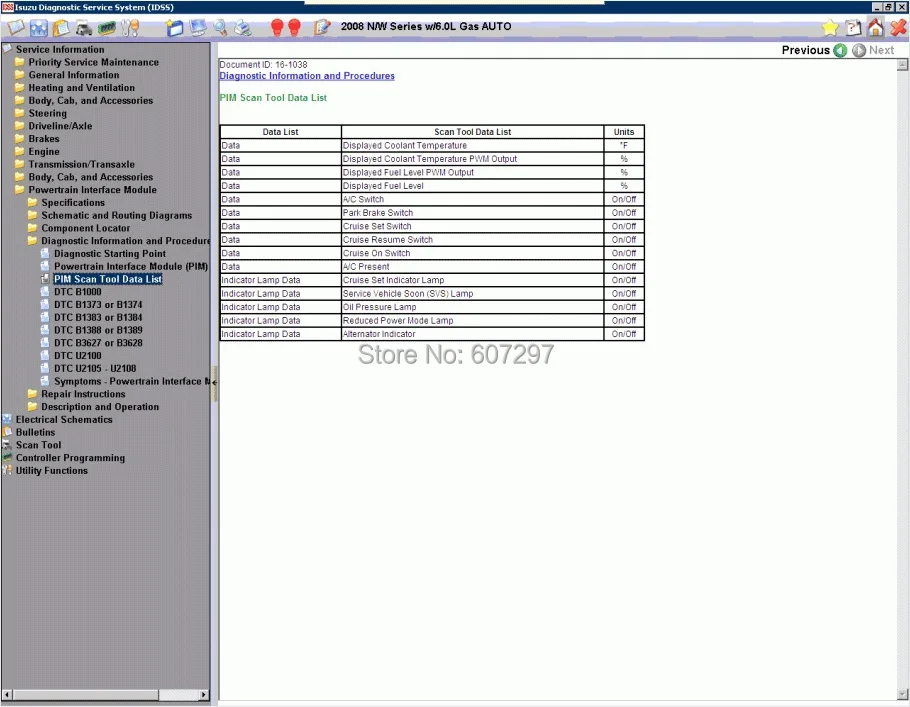The width and height of the screenshot is (910, 707).
Task: Click the Previous text label
Action: click(806, 50)
